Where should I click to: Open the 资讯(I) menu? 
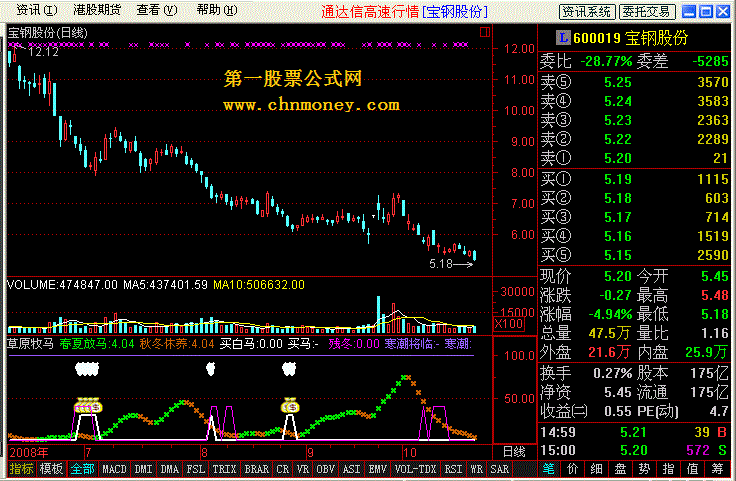coord(36,10)
